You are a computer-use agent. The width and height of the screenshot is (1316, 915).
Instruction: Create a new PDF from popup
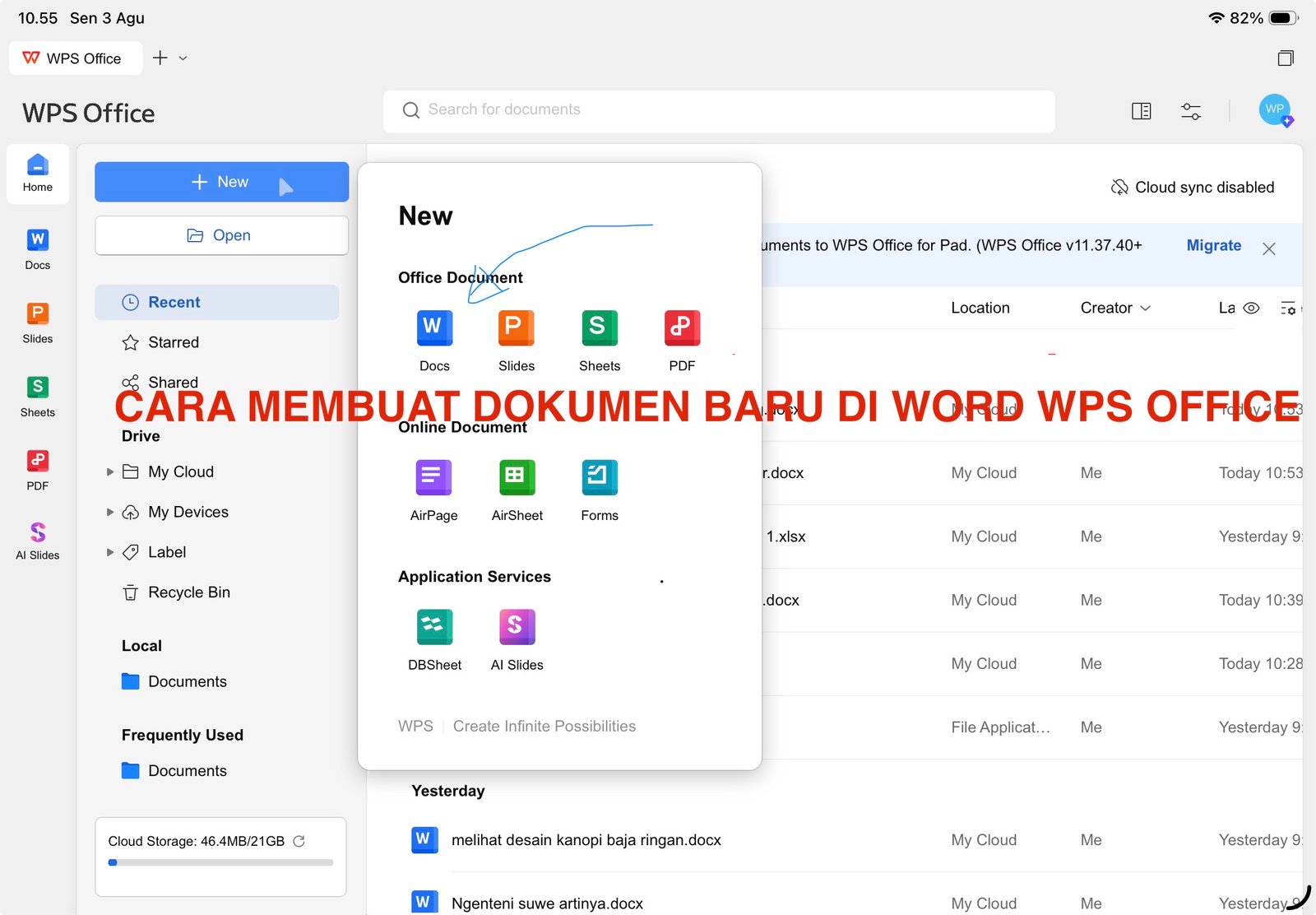682,341
